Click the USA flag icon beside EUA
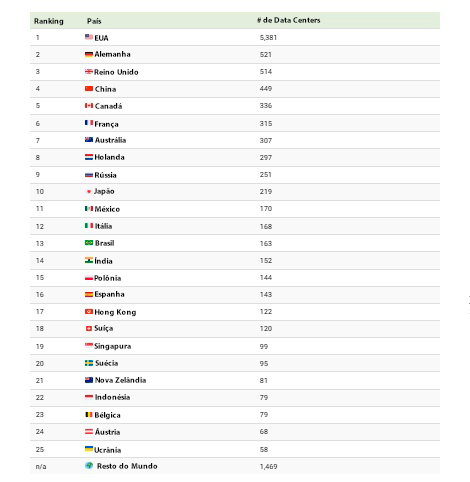 [x=89, y=37]
